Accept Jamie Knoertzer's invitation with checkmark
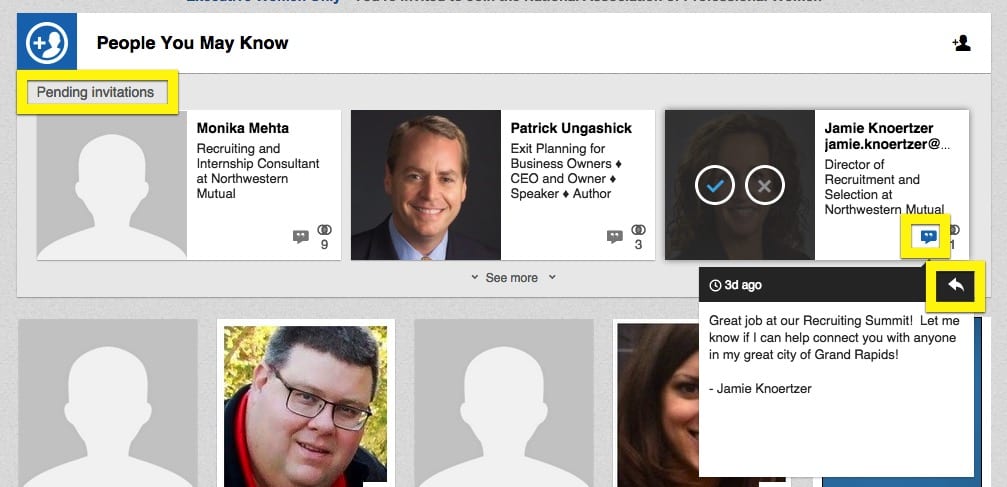 [x=715, y=186]
